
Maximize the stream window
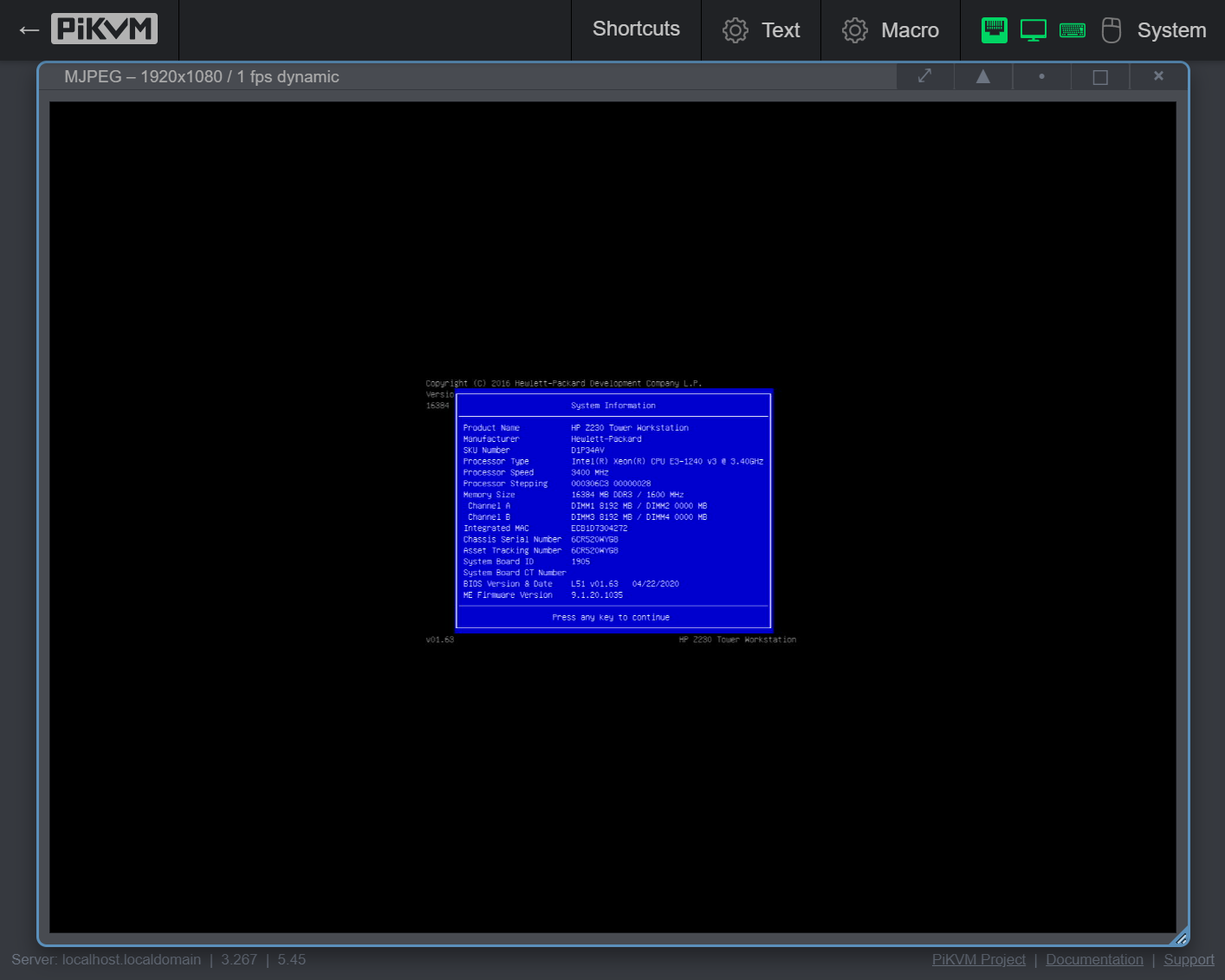point(1100,76)
